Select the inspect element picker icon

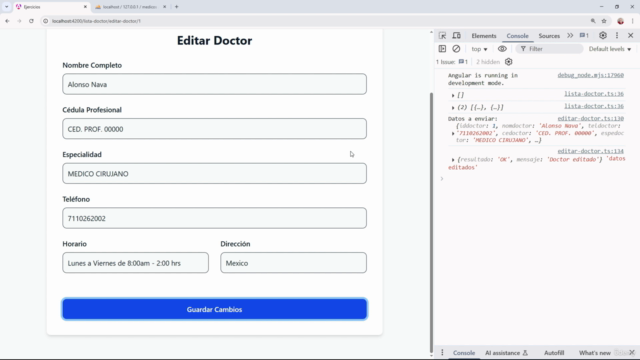tap(442, 36)
